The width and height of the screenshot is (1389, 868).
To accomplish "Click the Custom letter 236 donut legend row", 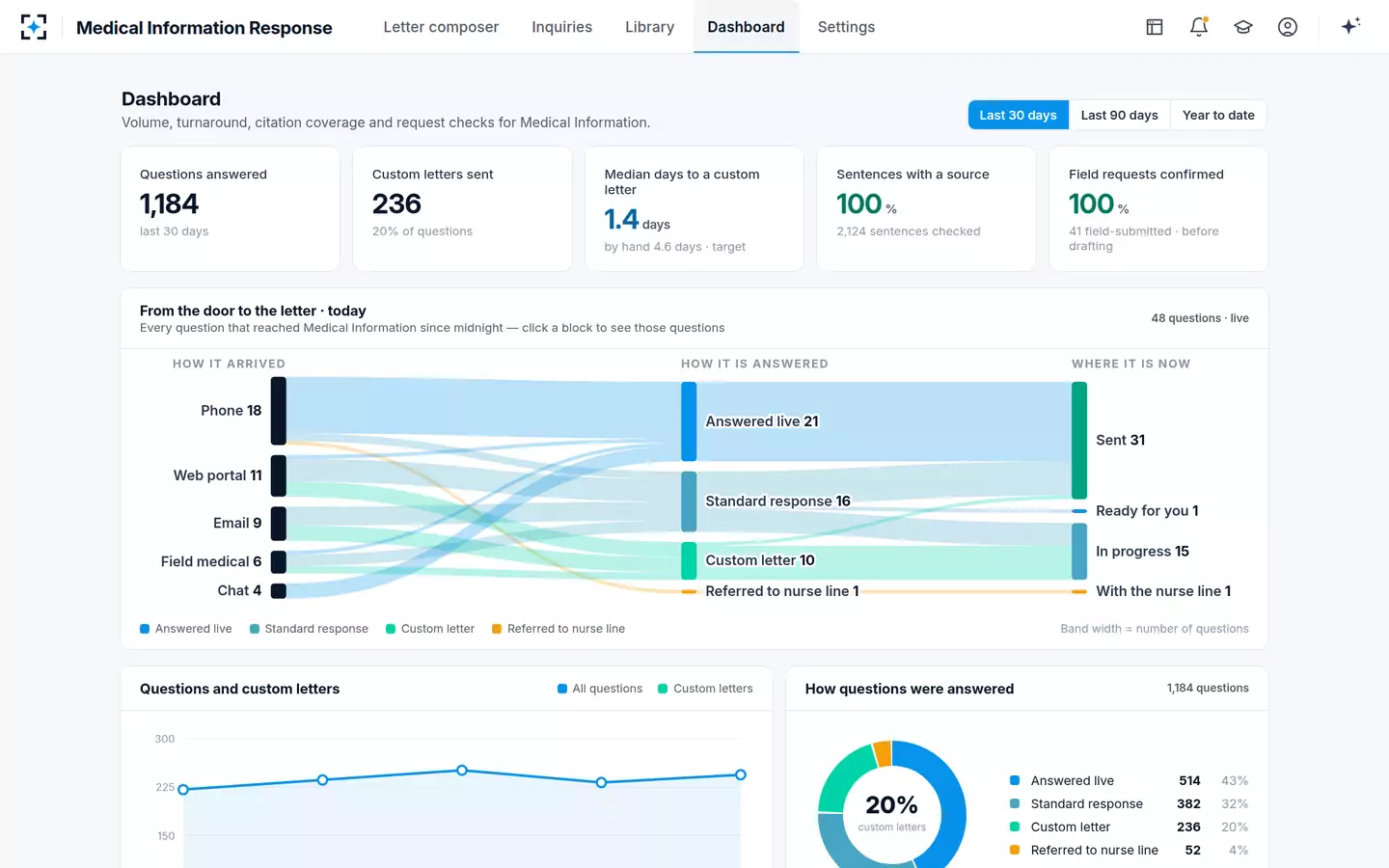I will click(1129, 827).
